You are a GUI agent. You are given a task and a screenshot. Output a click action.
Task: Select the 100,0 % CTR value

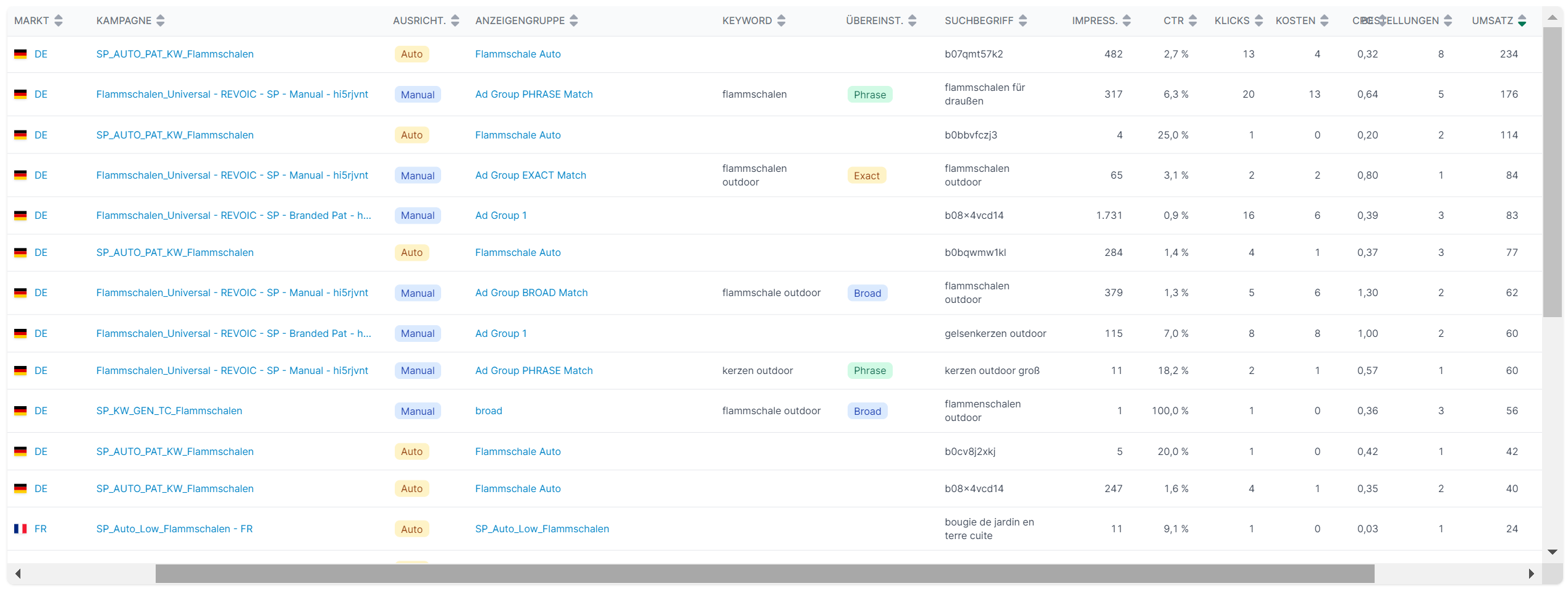pyautogui.click(x=1170, y=410)
